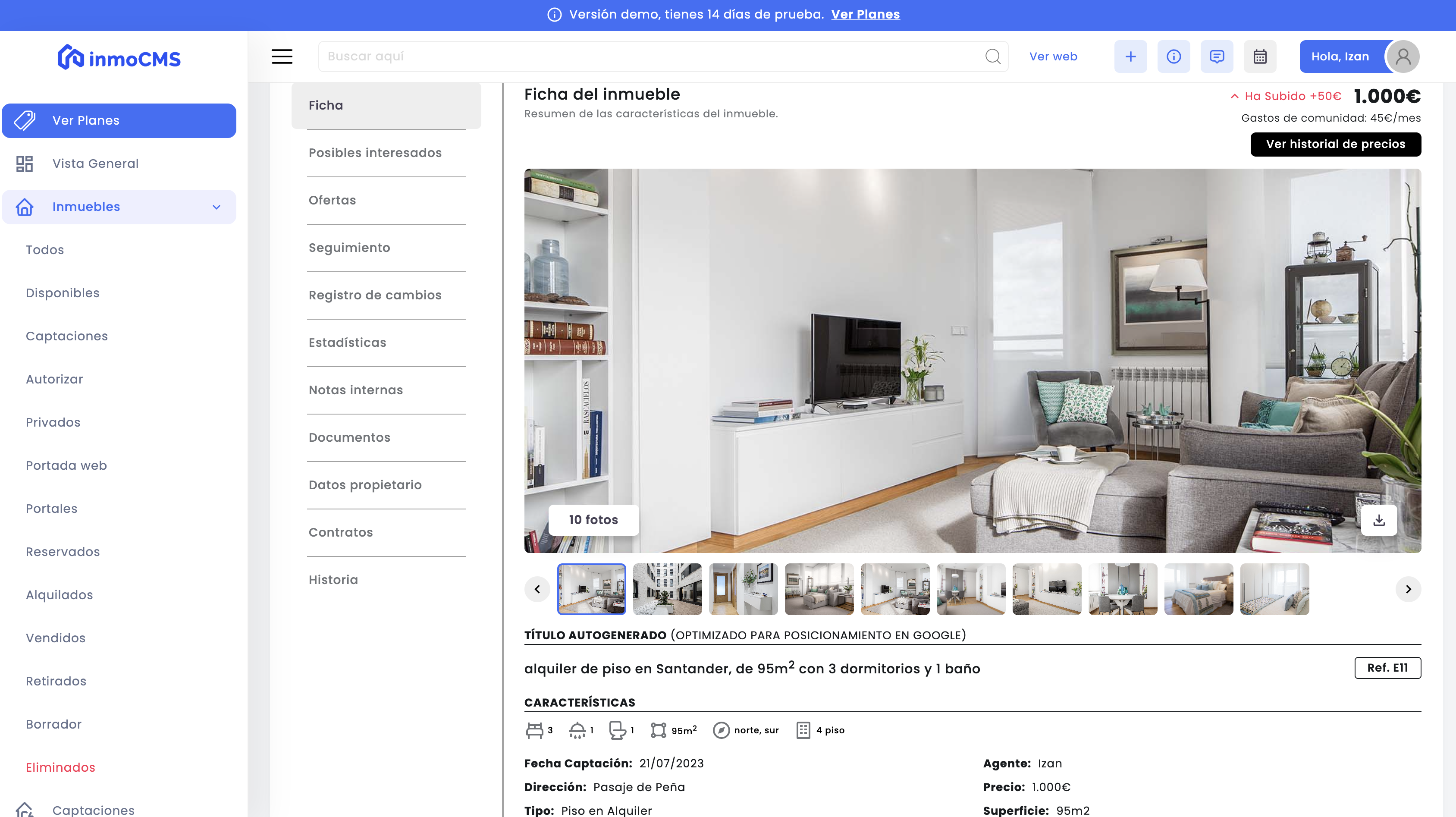Screen dimensions: 1456x817
Task: Select Autorizar in sidebar
Action: coord(54,379)
